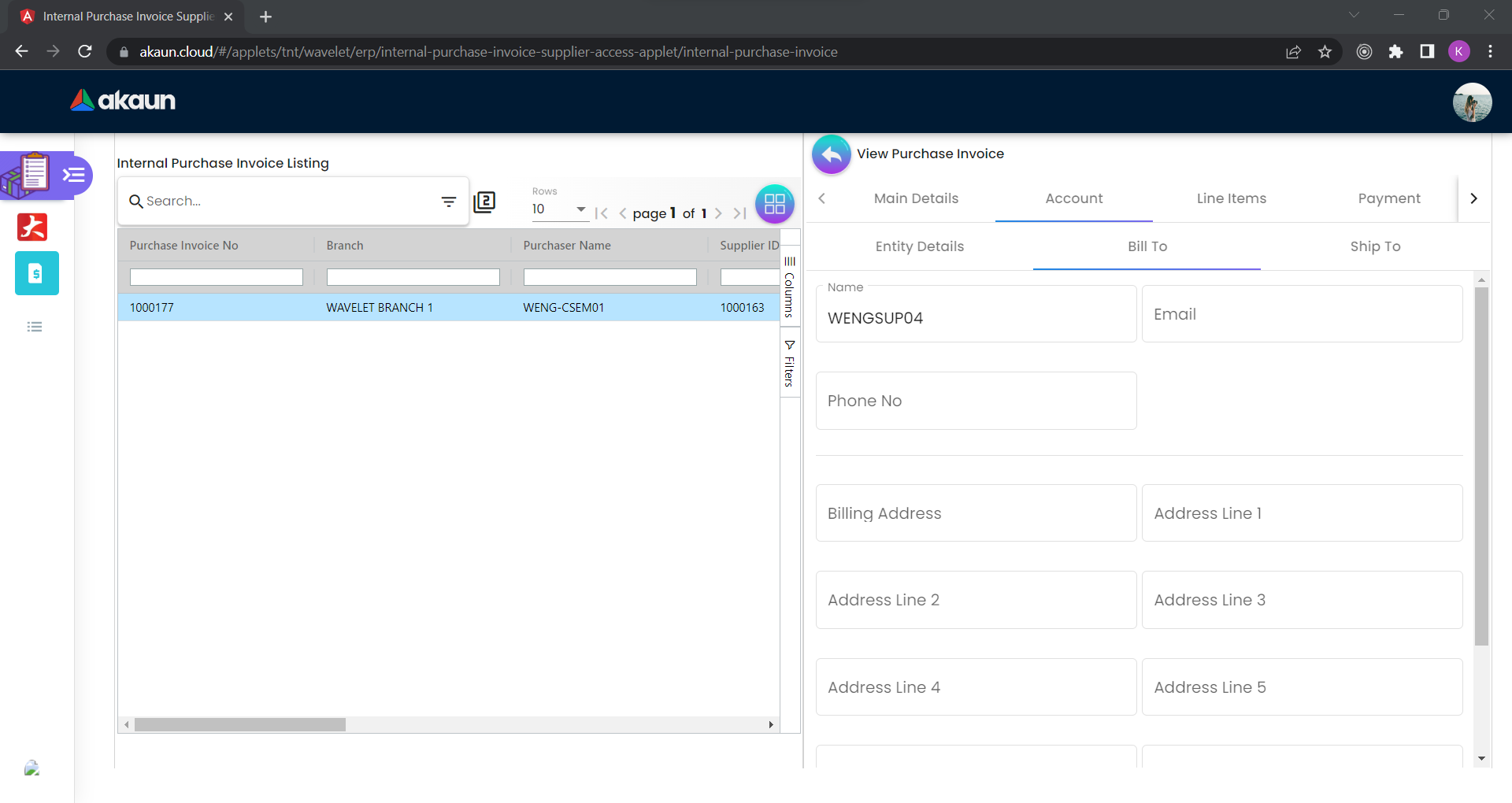This screenshot has width=1512, height=803.
Task: Toggle the purple sidebar menu button
Action: pyautogui.click(x=74, y=175)
